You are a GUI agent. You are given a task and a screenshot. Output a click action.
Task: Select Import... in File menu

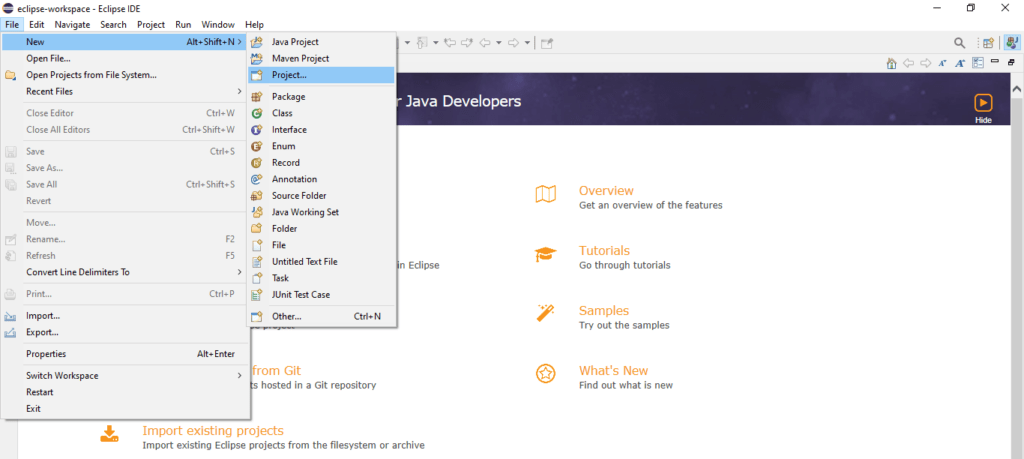point(125,316)
